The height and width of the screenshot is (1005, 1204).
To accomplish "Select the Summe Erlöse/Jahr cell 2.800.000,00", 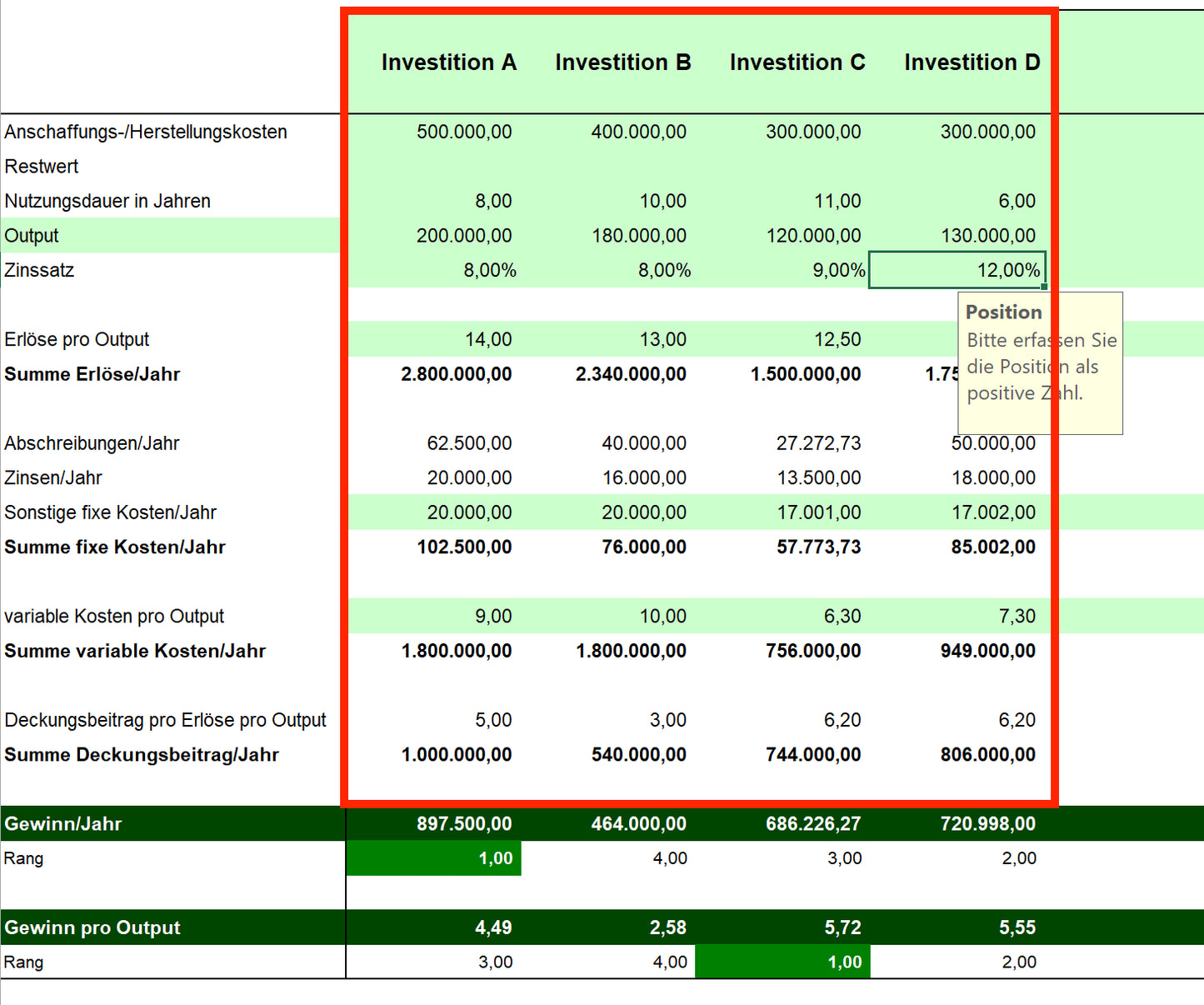I will (x=456, y=374).
